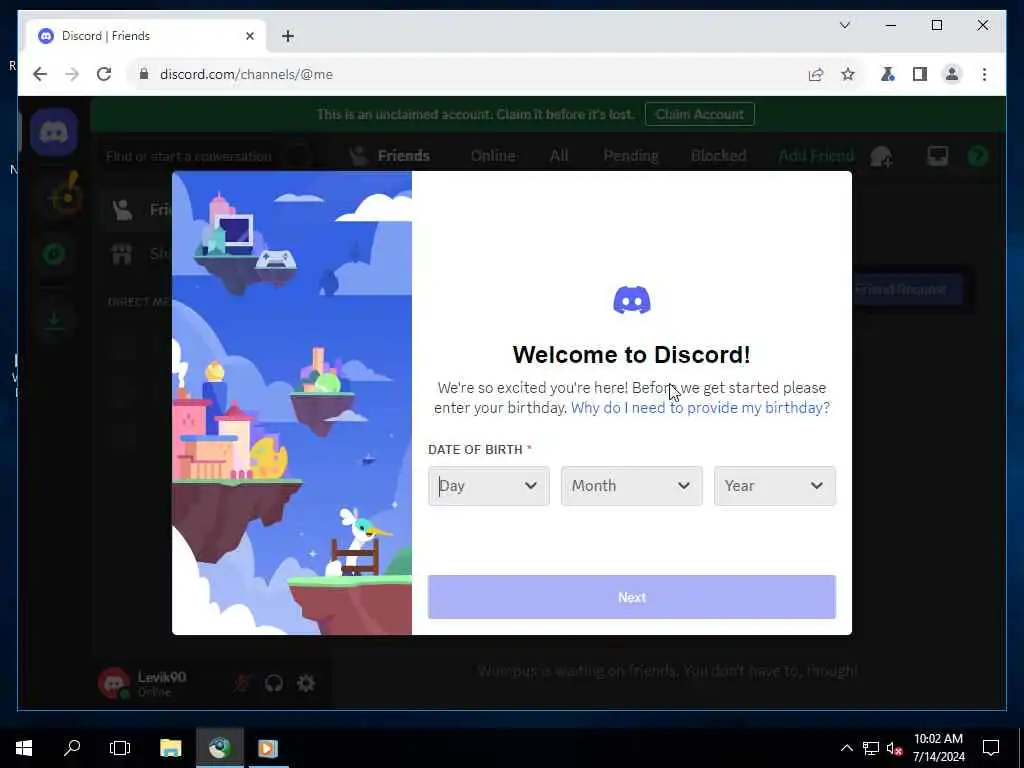Click the Add Friend tab
The height and width of the screenshot is (768, 1024).
(816, 156)
